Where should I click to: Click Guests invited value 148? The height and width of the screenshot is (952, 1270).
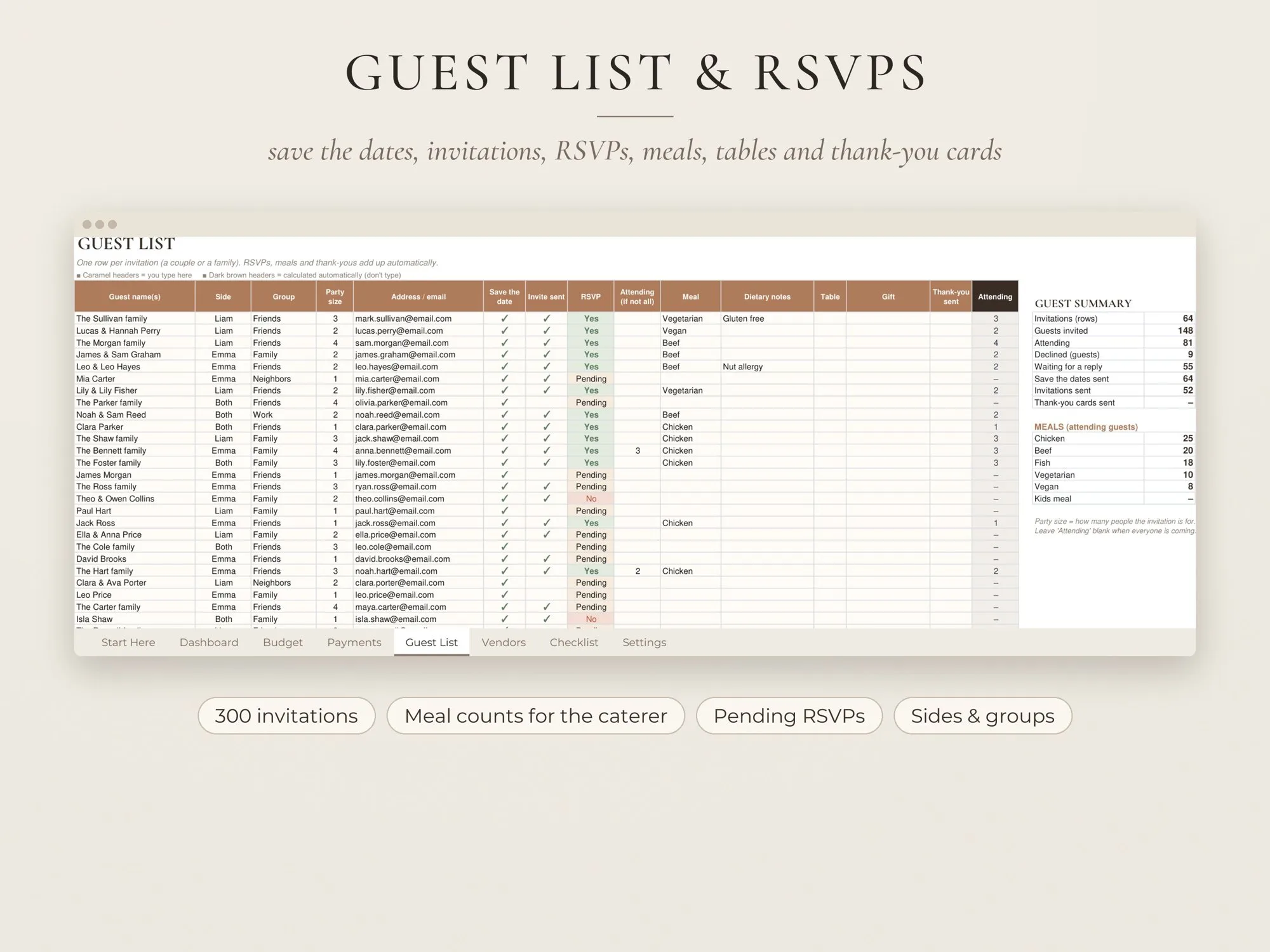1185,331
